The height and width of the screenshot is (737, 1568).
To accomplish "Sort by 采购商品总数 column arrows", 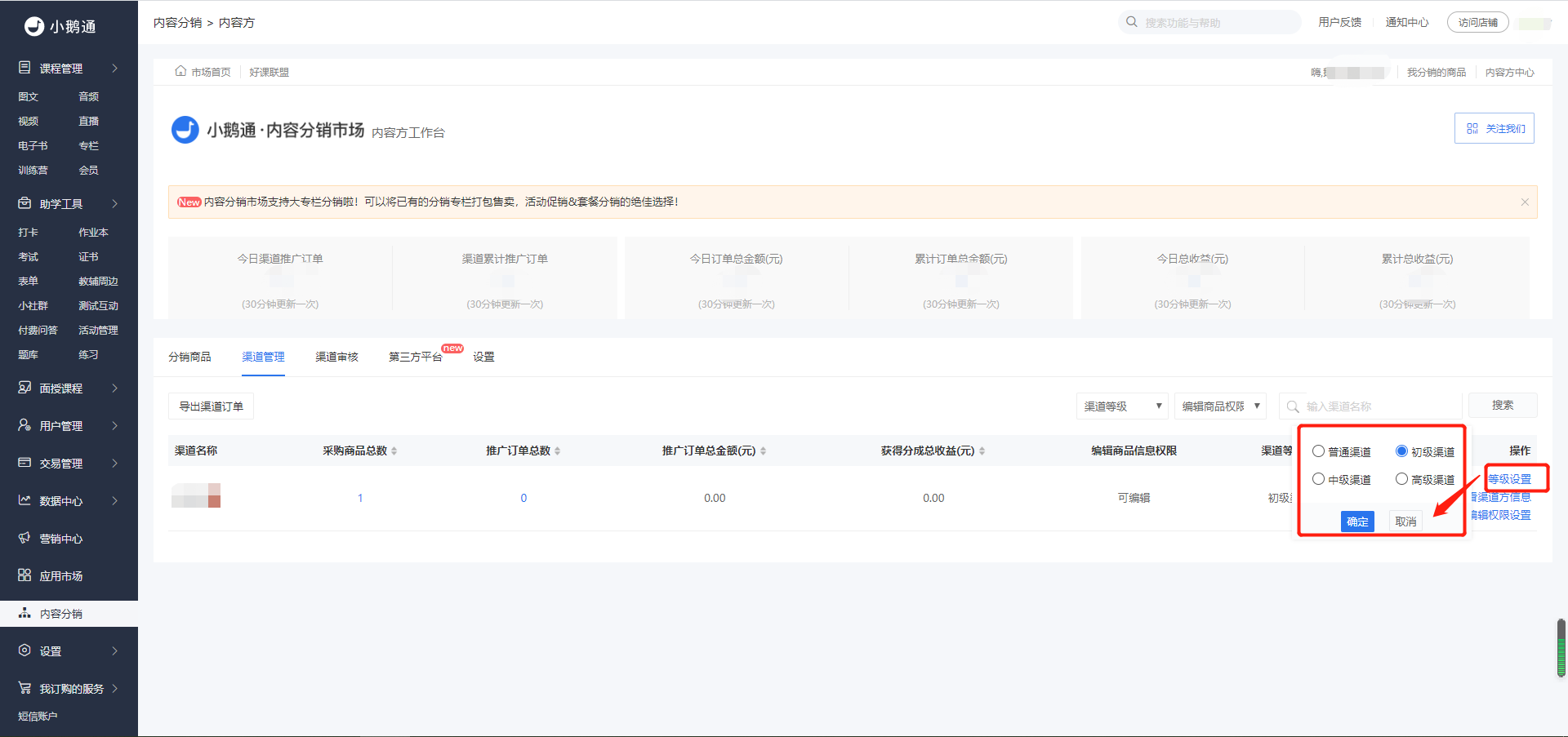I will 394,451.
